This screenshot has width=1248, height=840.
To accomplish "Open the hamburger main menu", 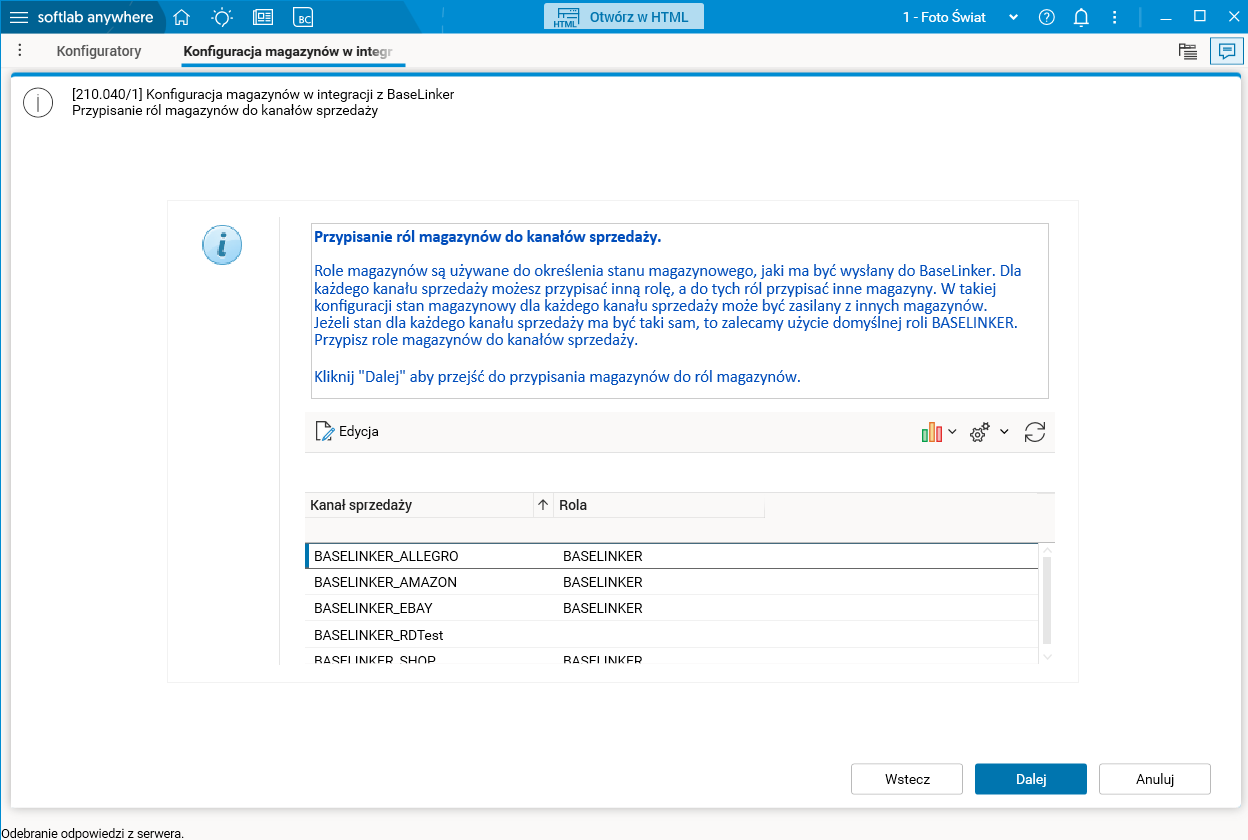I will [19, 17].
